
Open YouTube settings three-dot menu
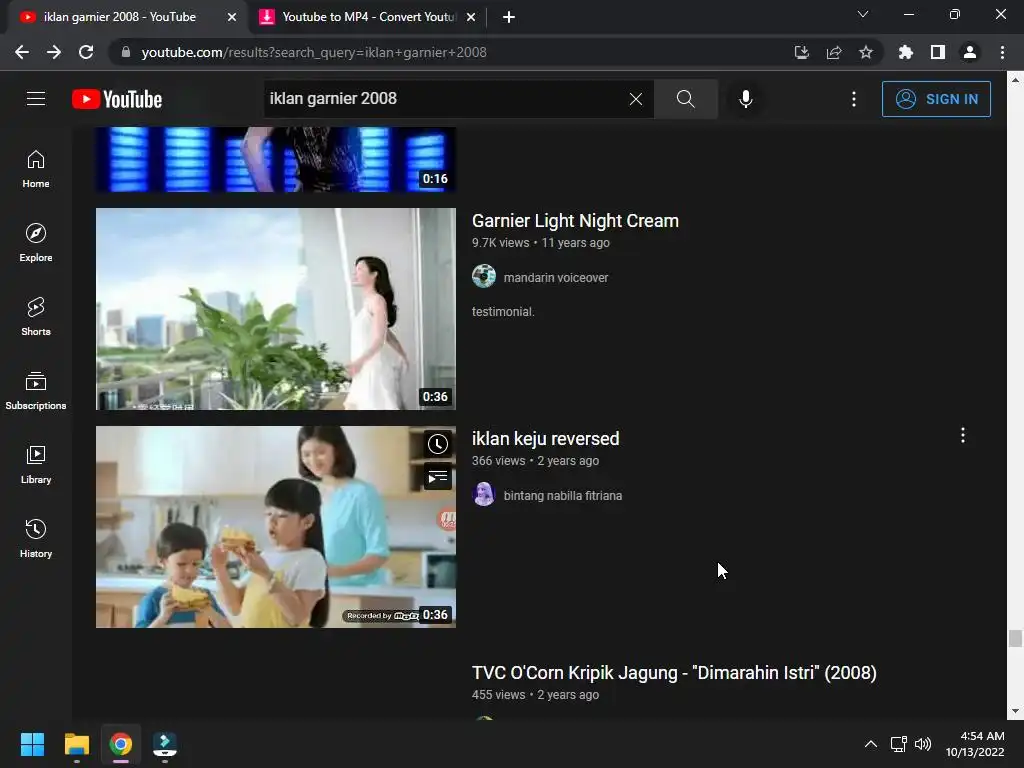[x=854, y=99]
